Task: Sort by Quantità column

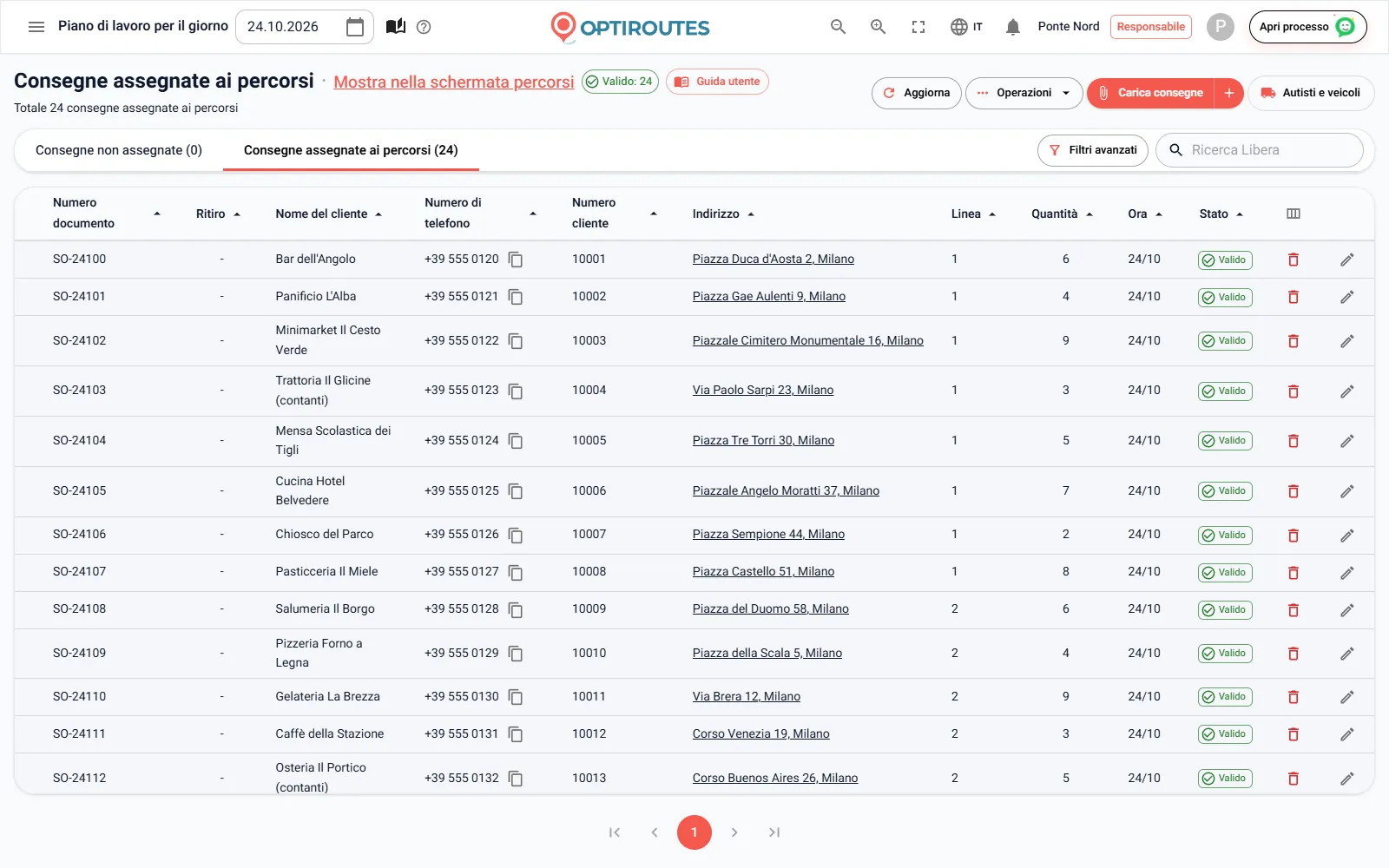Action: 1062,214
